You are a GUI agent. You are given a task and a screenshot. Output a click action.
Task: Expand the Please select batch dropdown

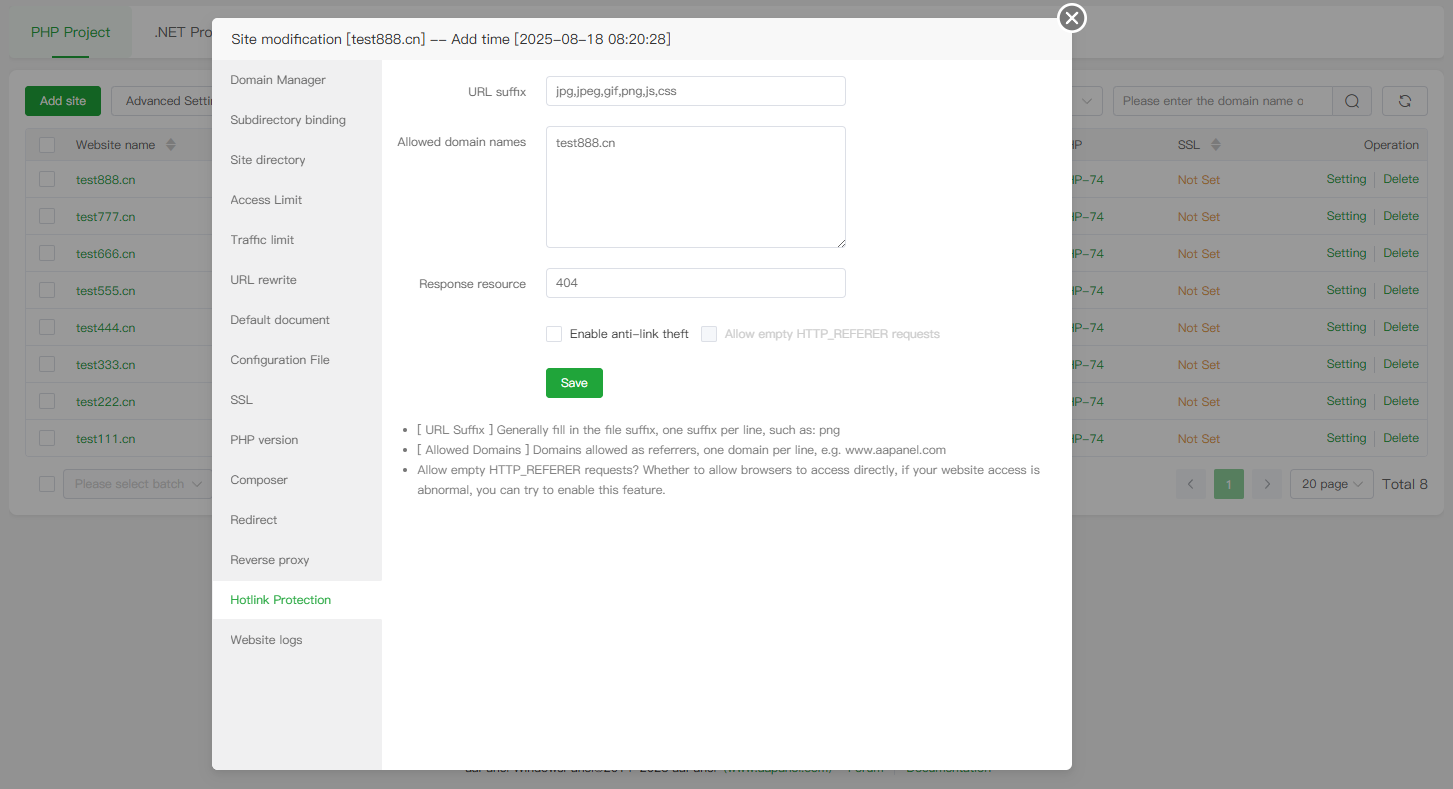(x=137, y=484)
